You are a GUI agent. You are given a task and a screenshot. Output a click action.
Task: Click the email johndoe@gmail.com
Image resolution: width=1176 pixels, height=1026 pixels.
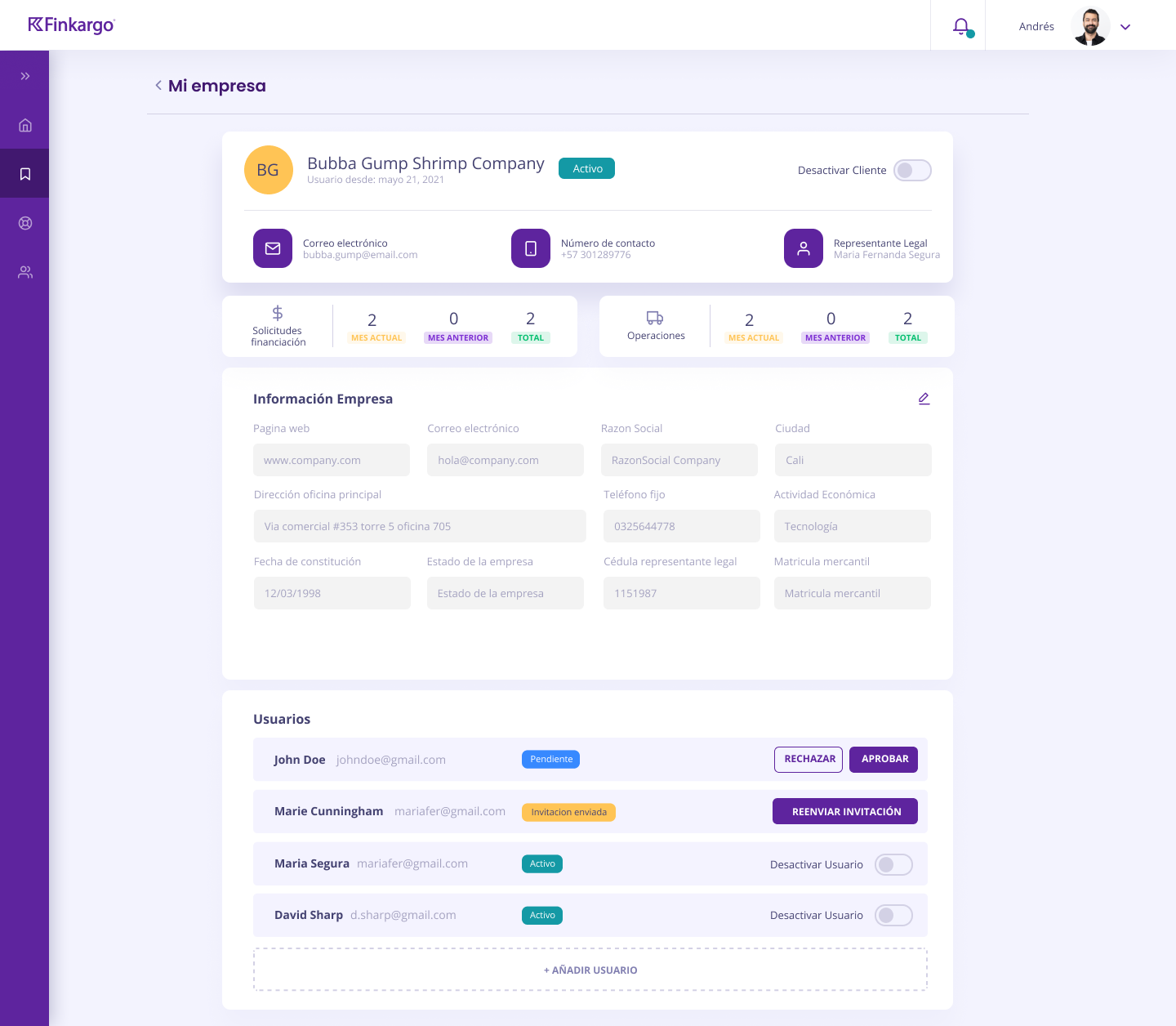point(391,760)
